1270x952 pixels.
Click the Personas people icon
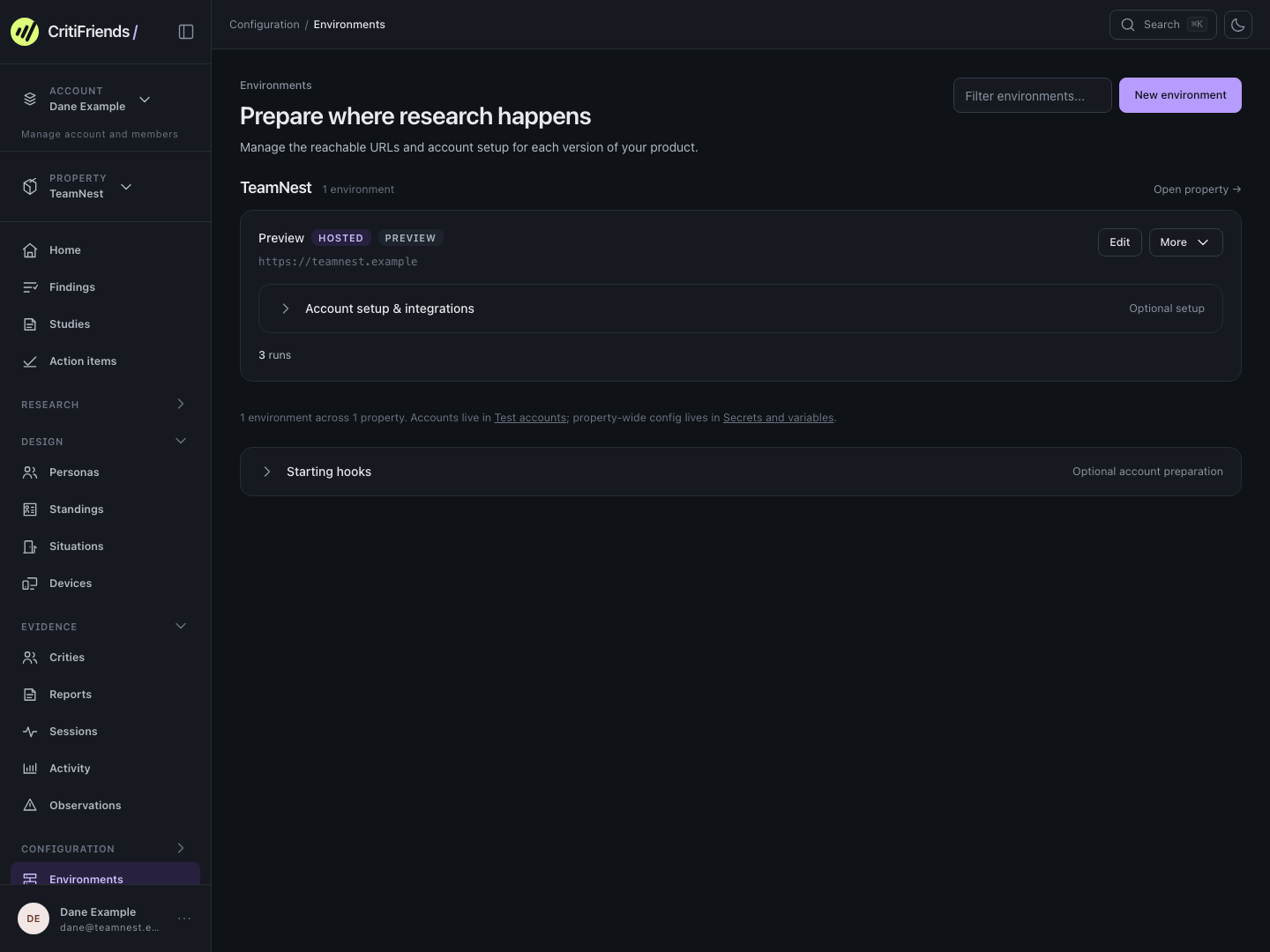(30, 472)
